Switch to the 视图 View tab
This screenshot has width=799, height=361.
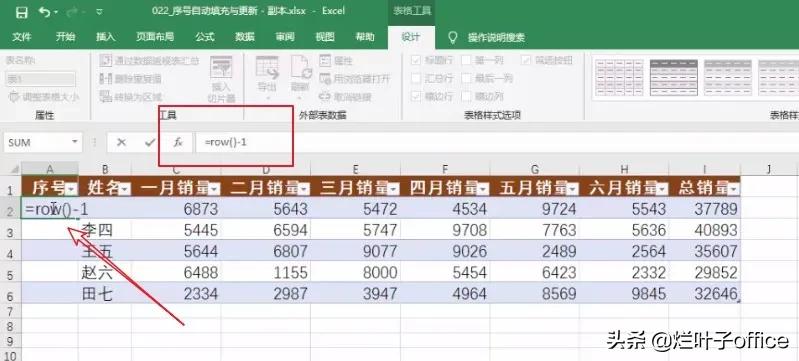point(325,37)
